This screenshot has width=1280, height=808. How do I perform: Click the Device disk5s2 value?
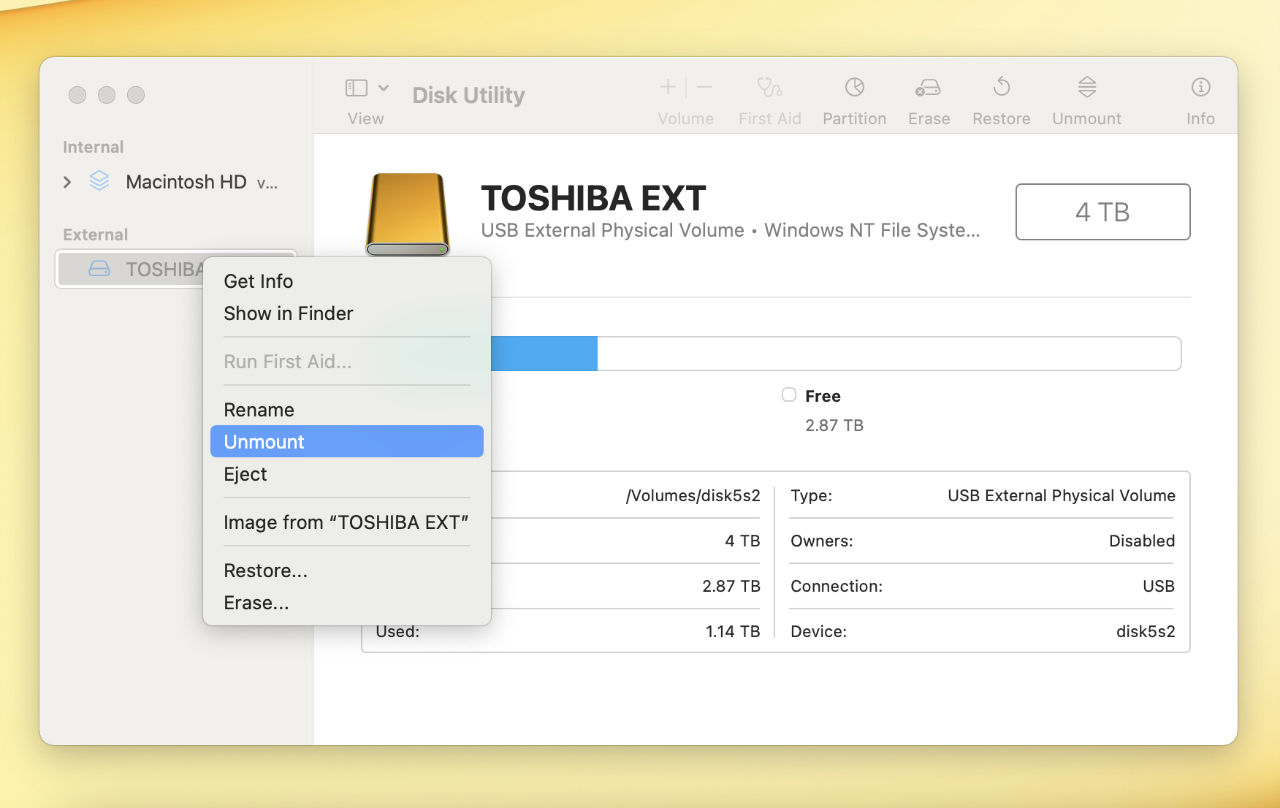1146,632
